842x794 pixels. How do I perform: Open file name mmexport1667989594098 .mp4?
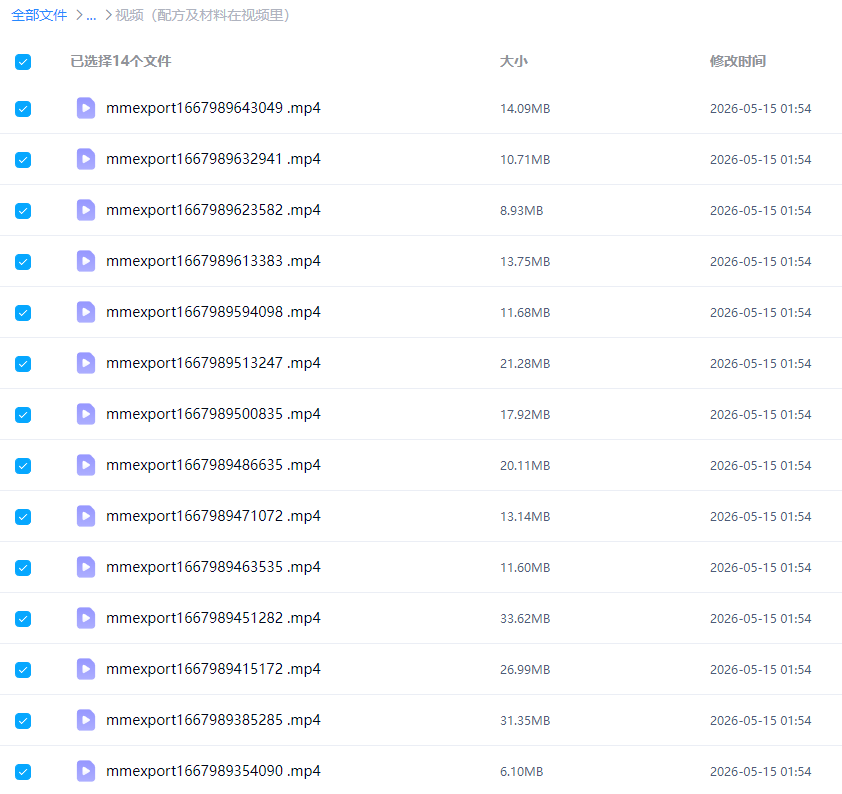tap(213, 312)
